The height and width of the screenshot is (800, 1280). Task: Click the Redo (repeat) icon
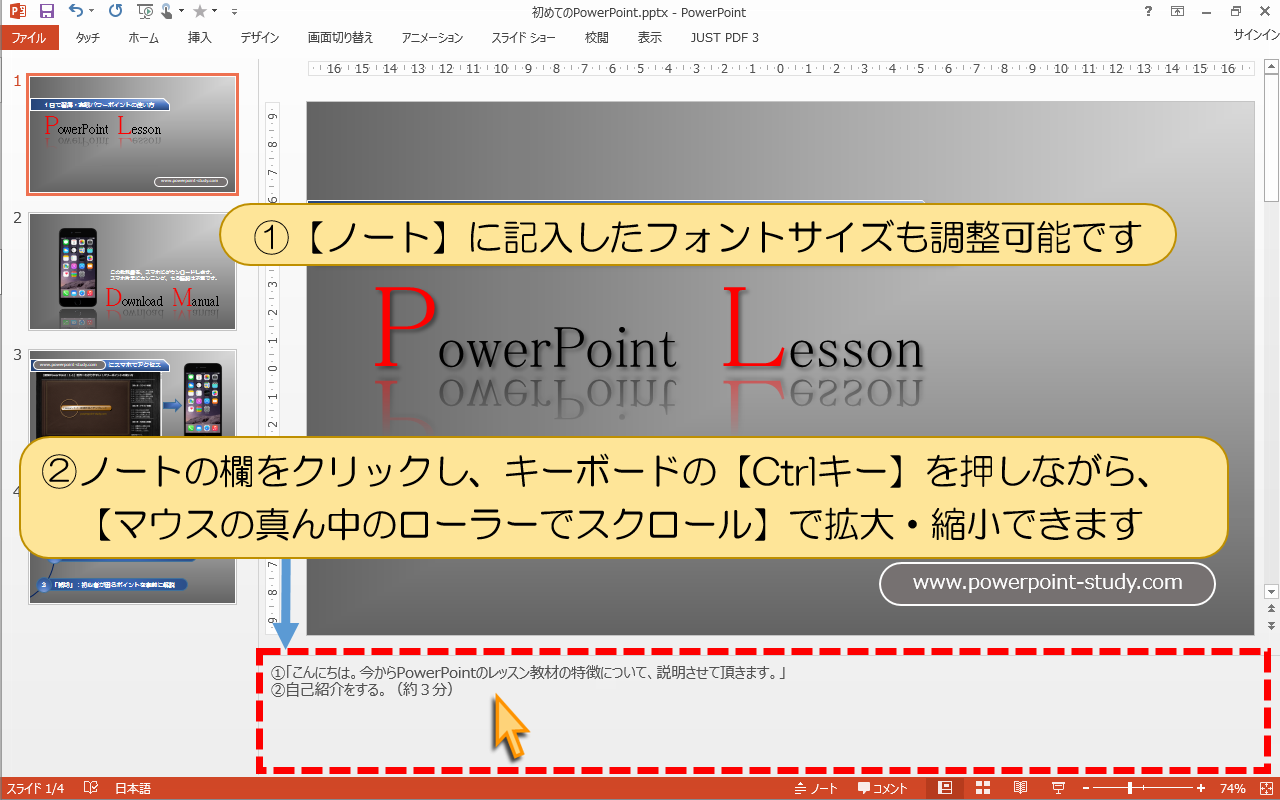[x=115, y=12]
